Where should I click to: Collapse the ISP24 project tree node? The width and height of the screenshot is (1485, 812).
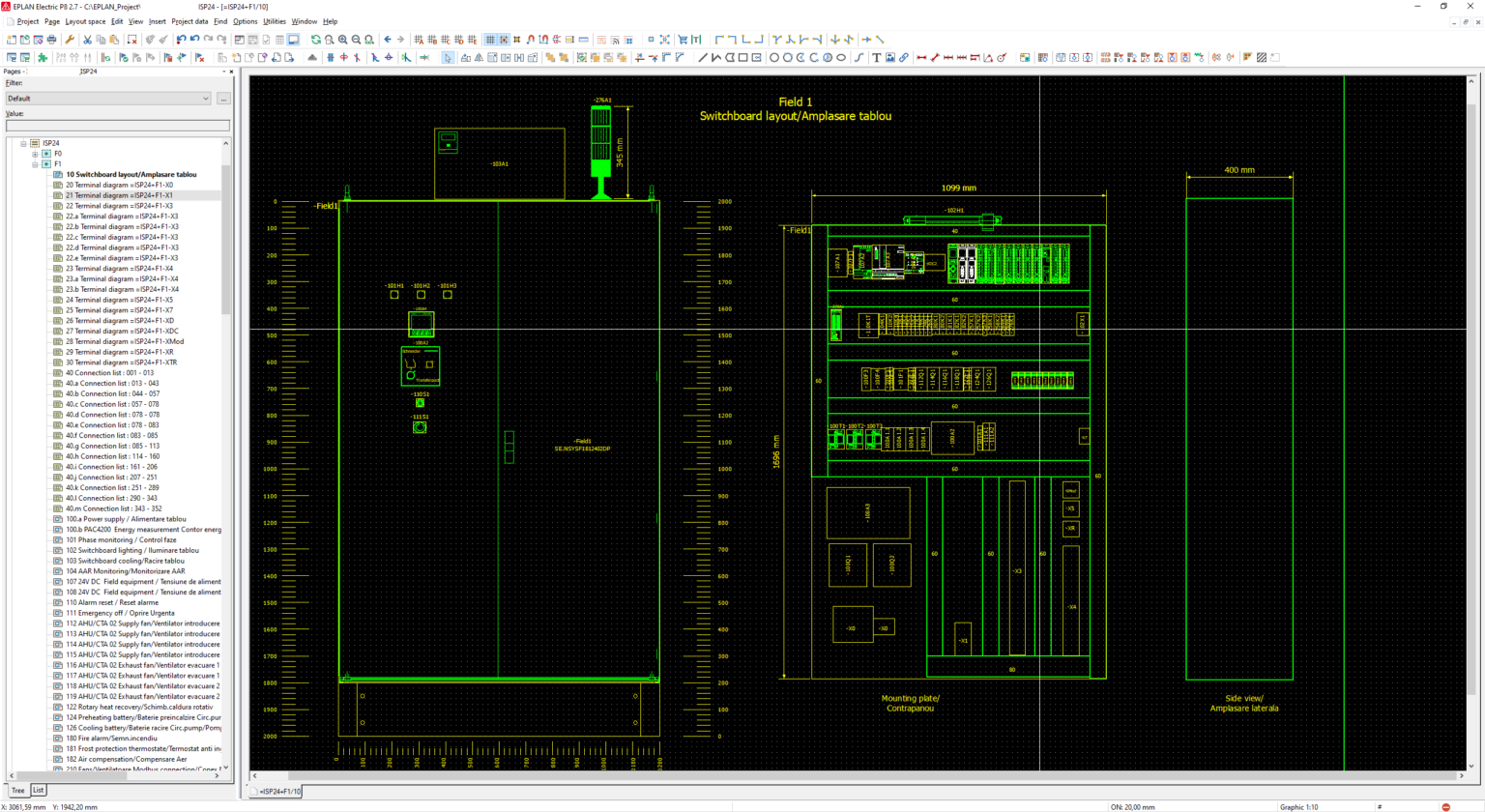click(22, 142)
